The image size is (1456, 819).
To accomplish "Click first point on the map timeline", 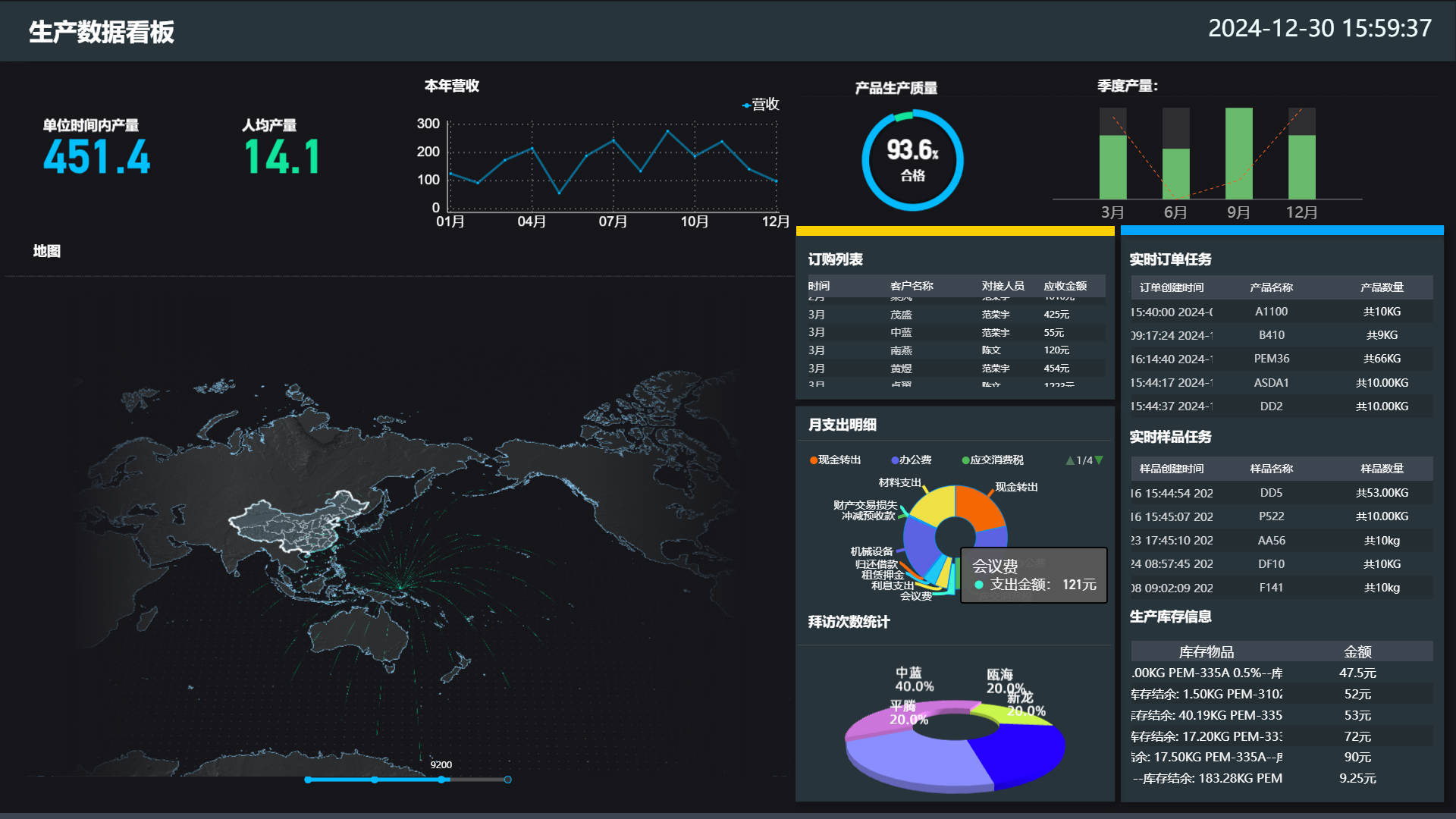I will [308, 780].
